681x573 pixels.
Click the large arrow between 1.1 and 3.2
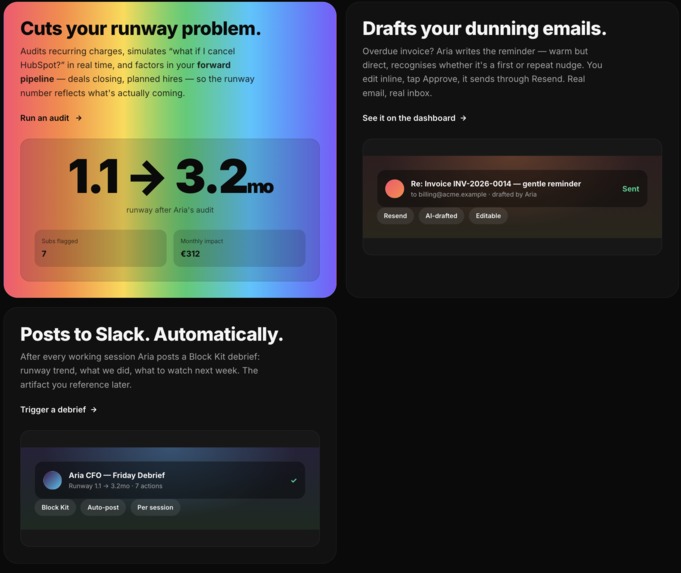[147, 177]
